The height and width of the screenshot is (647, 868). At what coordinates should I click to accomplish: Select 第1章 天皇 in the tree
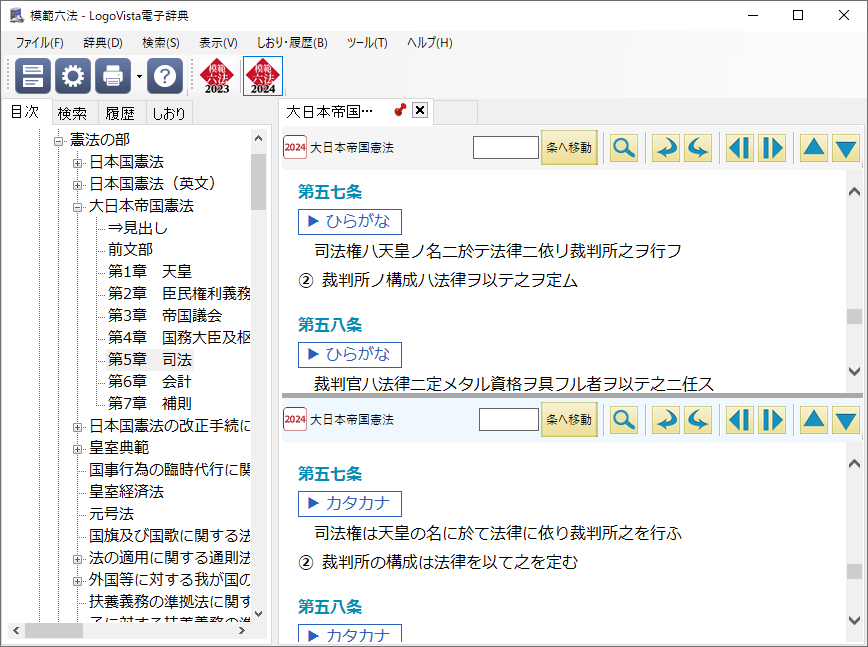pyautogui.click(x=149, y=271)
